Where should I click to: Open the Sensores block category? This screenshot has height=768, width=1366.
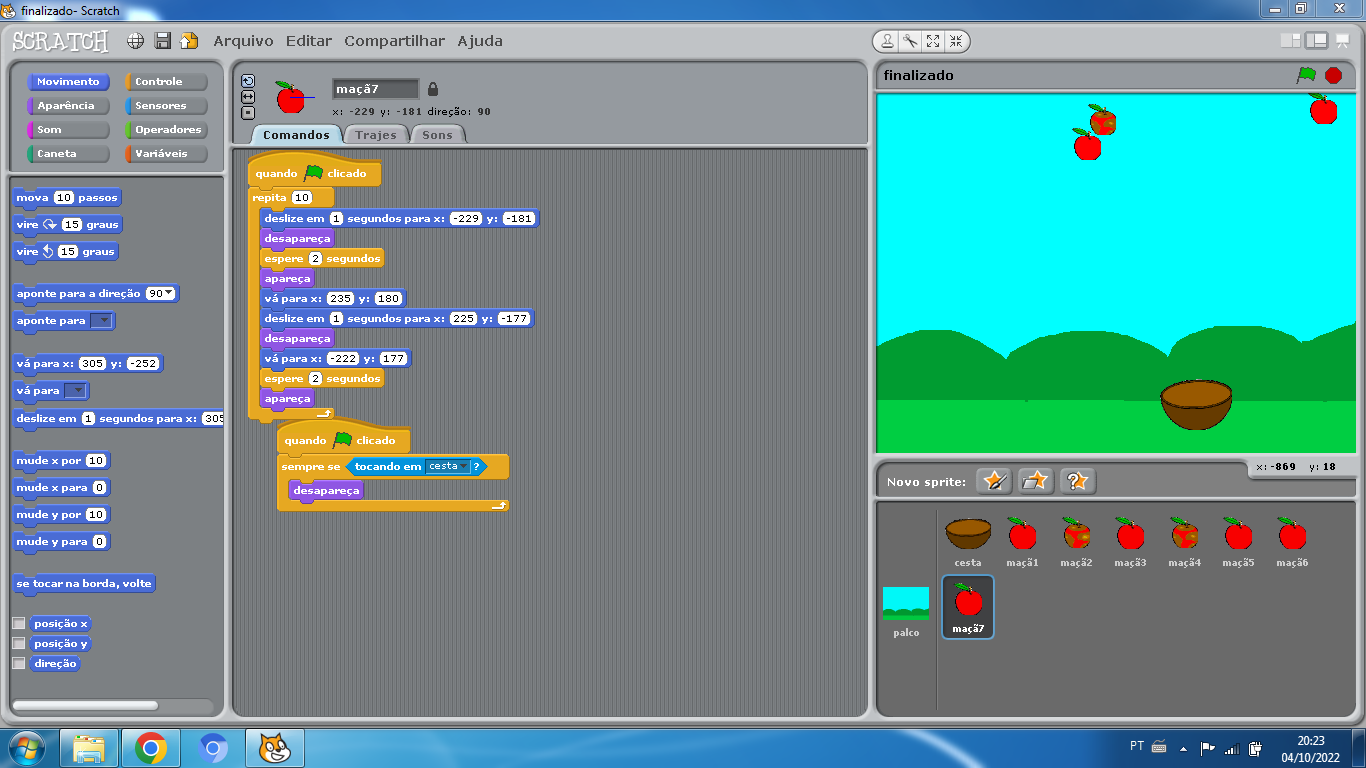coord(166,106)
